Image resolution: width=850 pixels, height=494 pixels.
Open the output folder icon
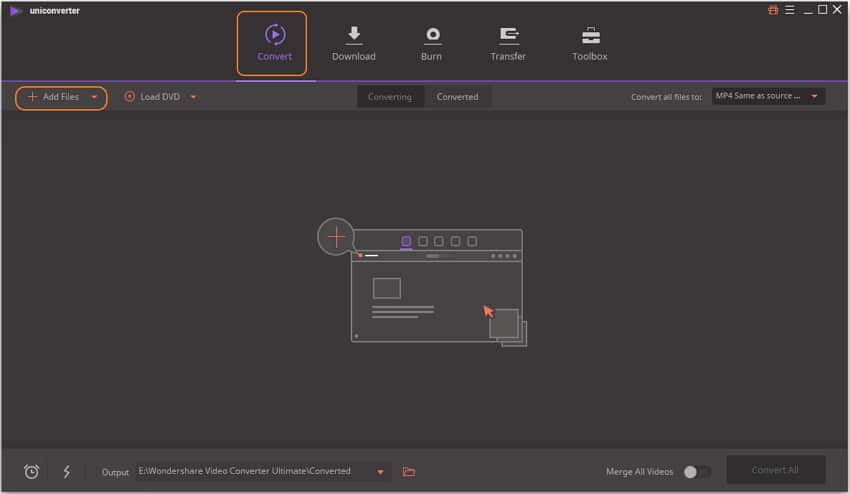click(x=408, y=472)
